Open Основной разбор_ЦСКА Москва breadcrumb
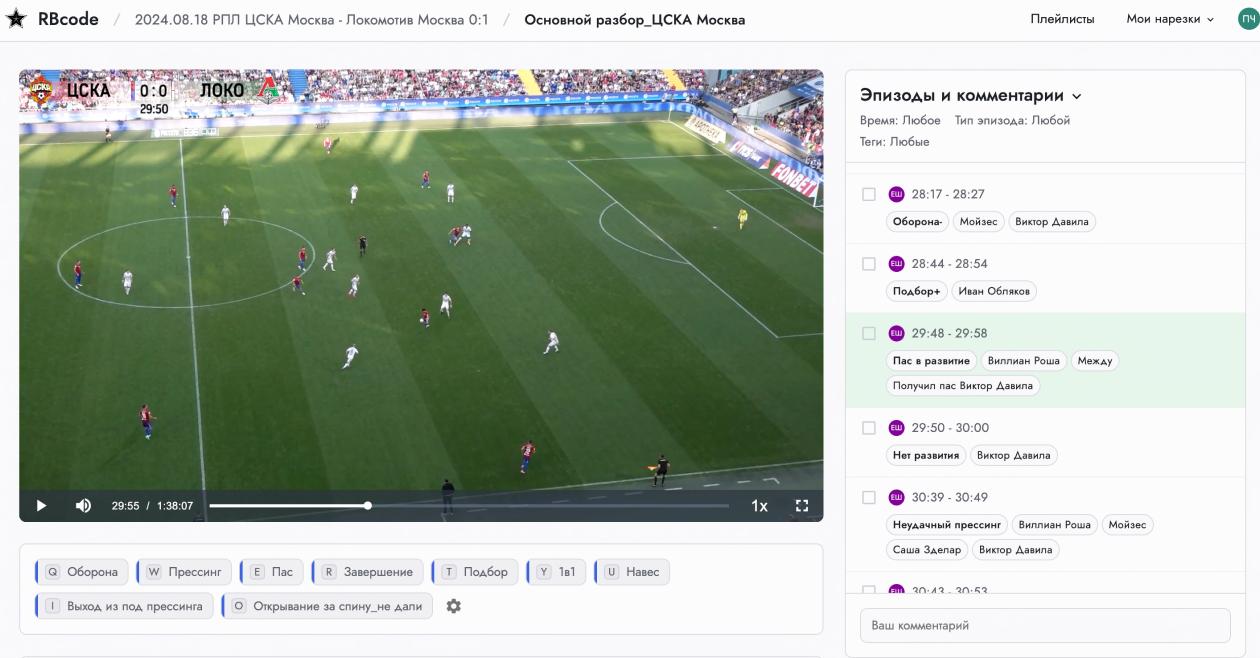This screenshot has height=658, width=1260. coord(634,20)
